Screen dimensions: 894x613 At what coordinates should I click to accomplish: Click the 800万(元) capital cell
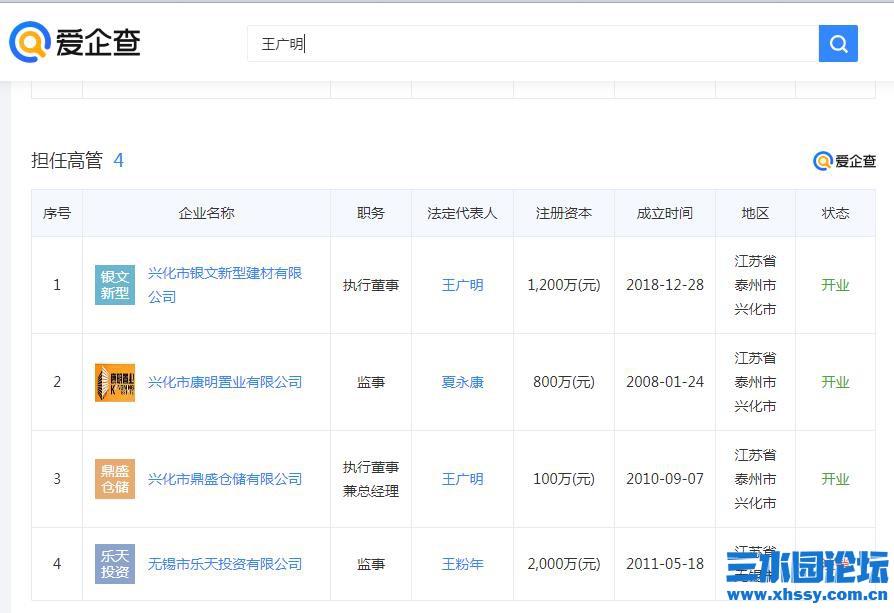point(564,382)
